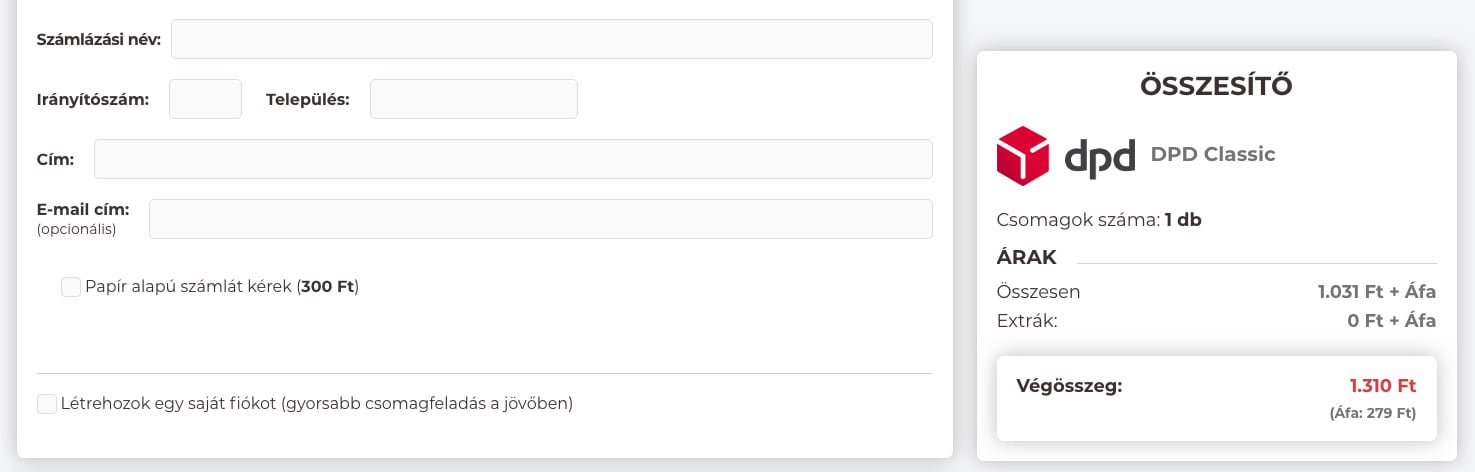The image size is (1475, 472).
Task: Click the Csomagok száma 1 db line
Action: tap(1099, 220)
